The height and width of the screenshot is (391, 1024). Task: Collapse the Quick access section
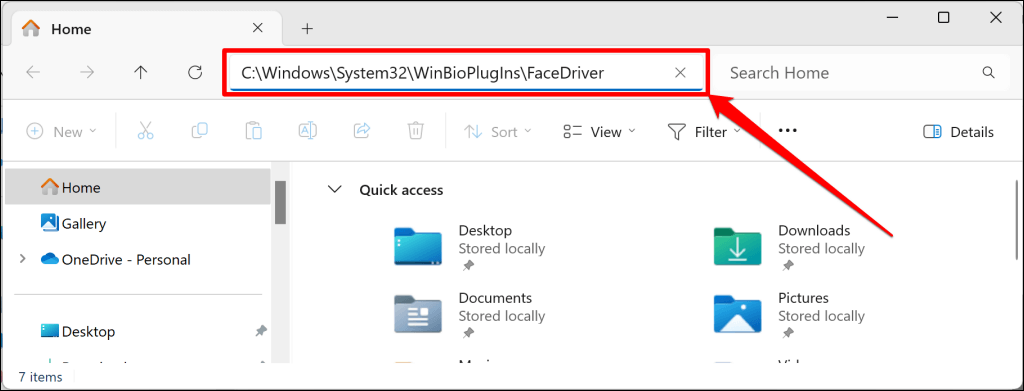(335, 190)
